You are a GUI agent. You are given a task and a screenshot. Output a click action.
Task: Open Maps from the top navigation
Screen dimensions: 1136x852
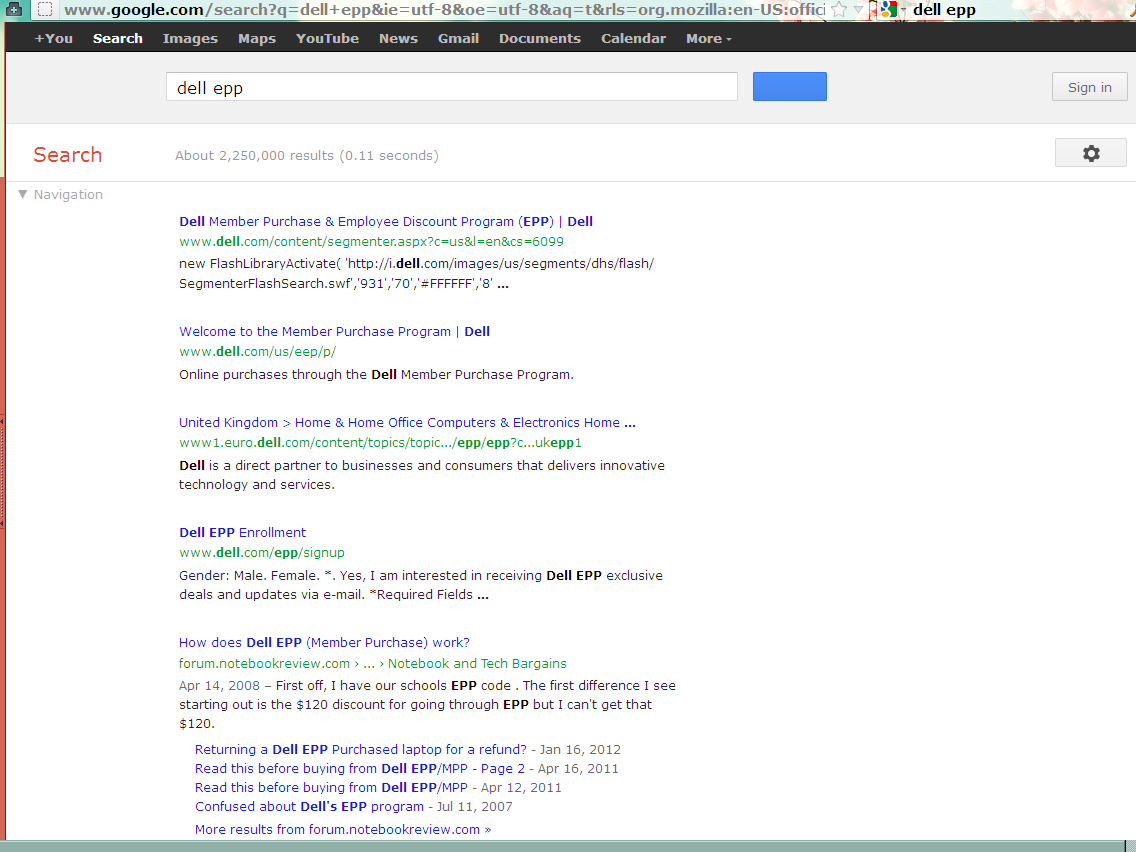coord(256,39)
